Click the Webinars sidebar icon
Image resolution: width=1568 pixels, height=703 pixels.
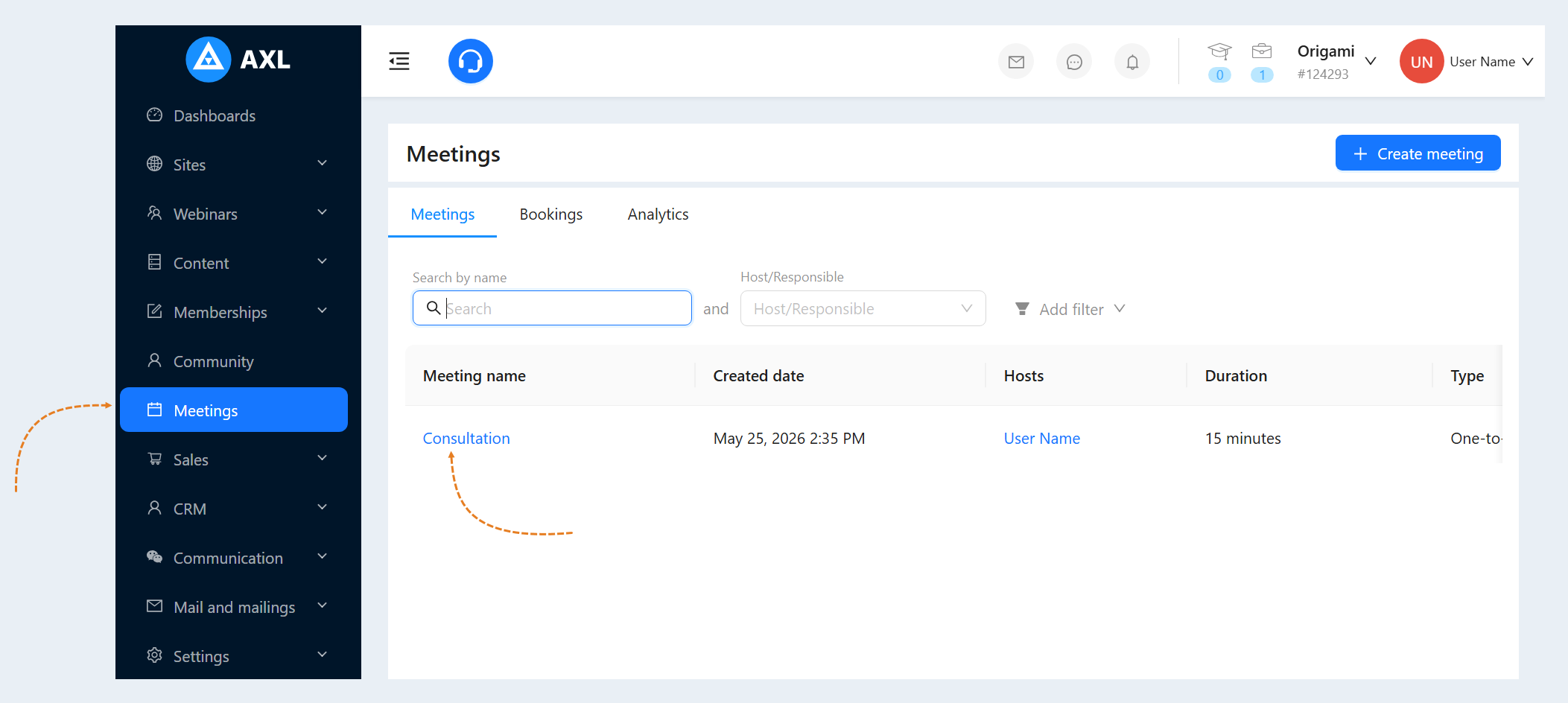[155, 213]
